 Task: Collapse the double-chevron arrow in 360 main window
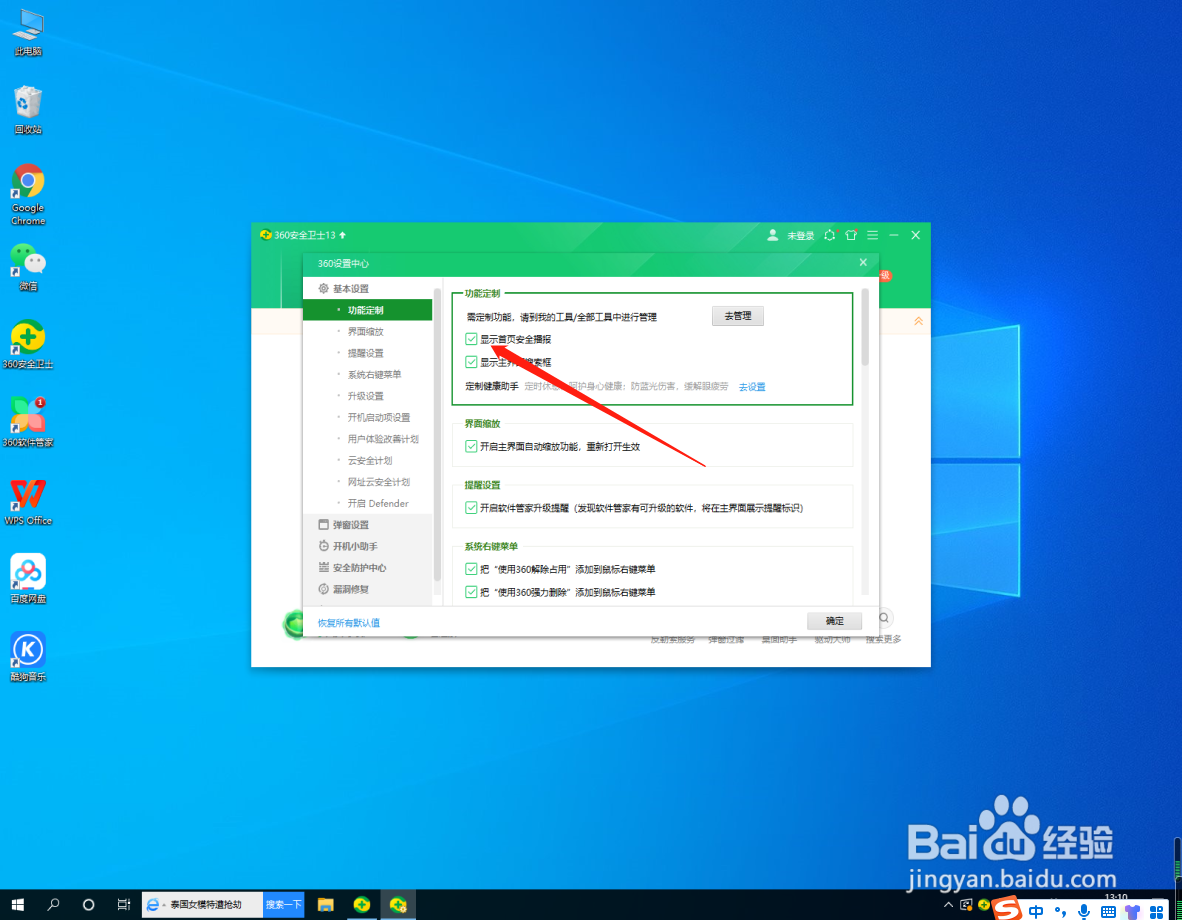point(918,321)
